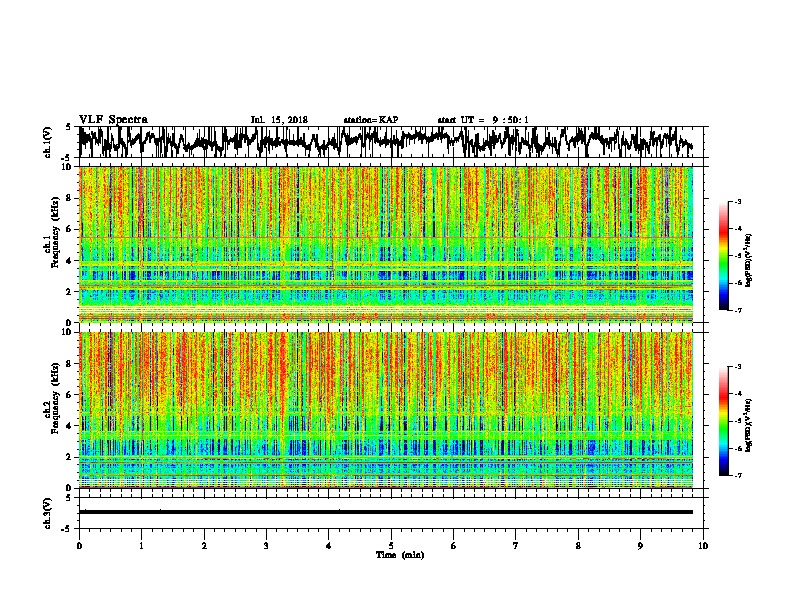Image resolution: width=792 pixels, height=612 pixels.
Task: Click the ch.1 frequency axis "8" tick label
Action: [70, 198]
